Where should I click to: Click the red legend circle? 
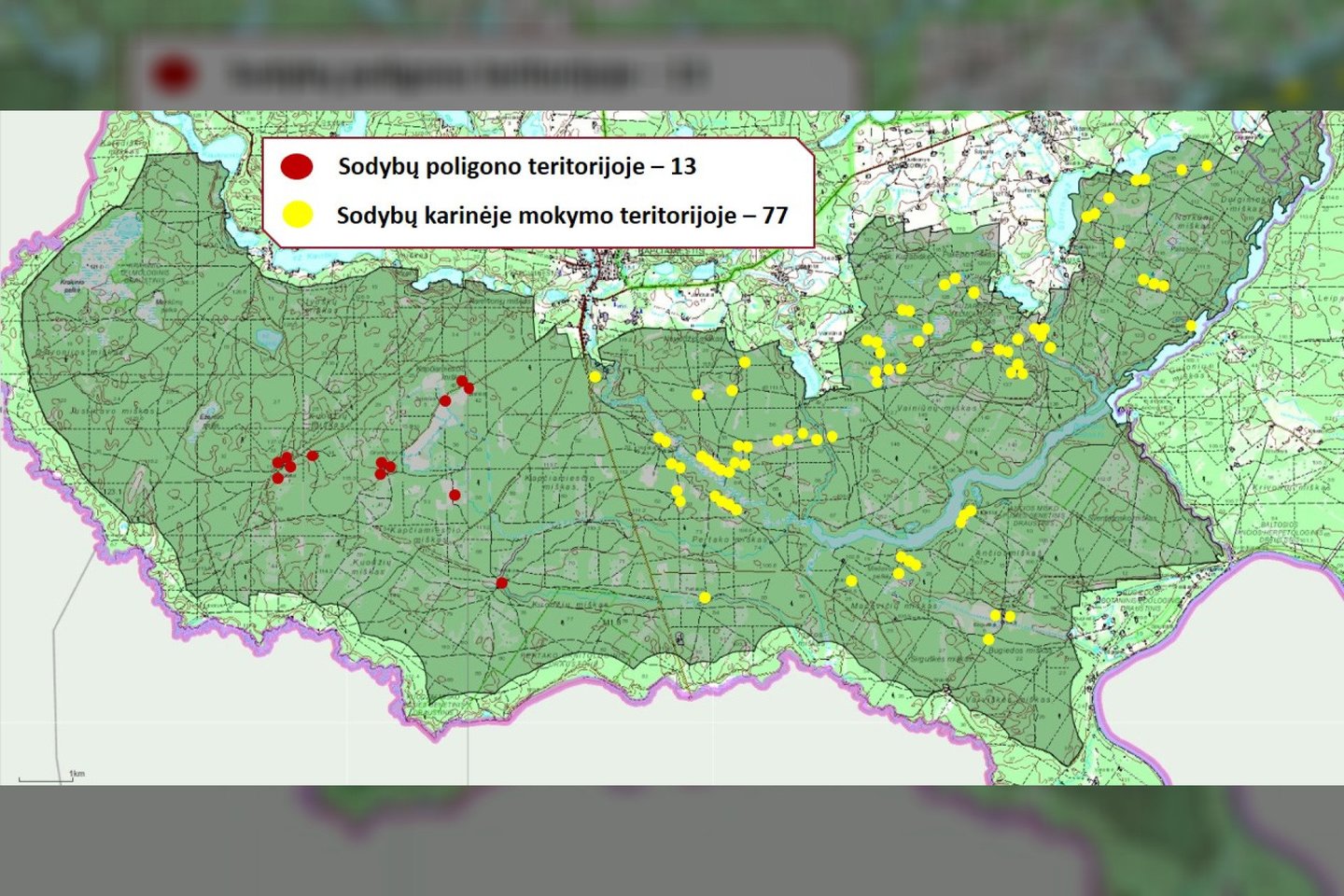tap(296, 166)
